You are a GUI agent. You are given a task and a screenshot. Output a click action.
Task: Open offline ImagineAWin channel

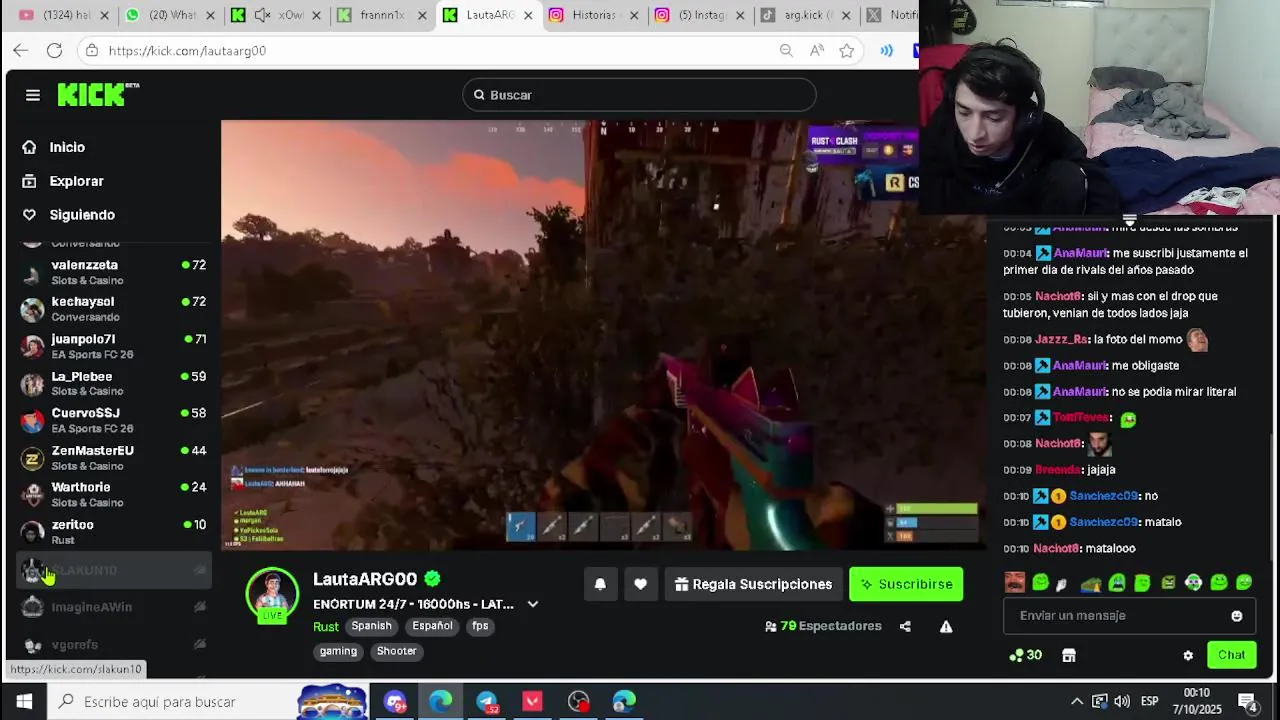(x=113, y=607)
